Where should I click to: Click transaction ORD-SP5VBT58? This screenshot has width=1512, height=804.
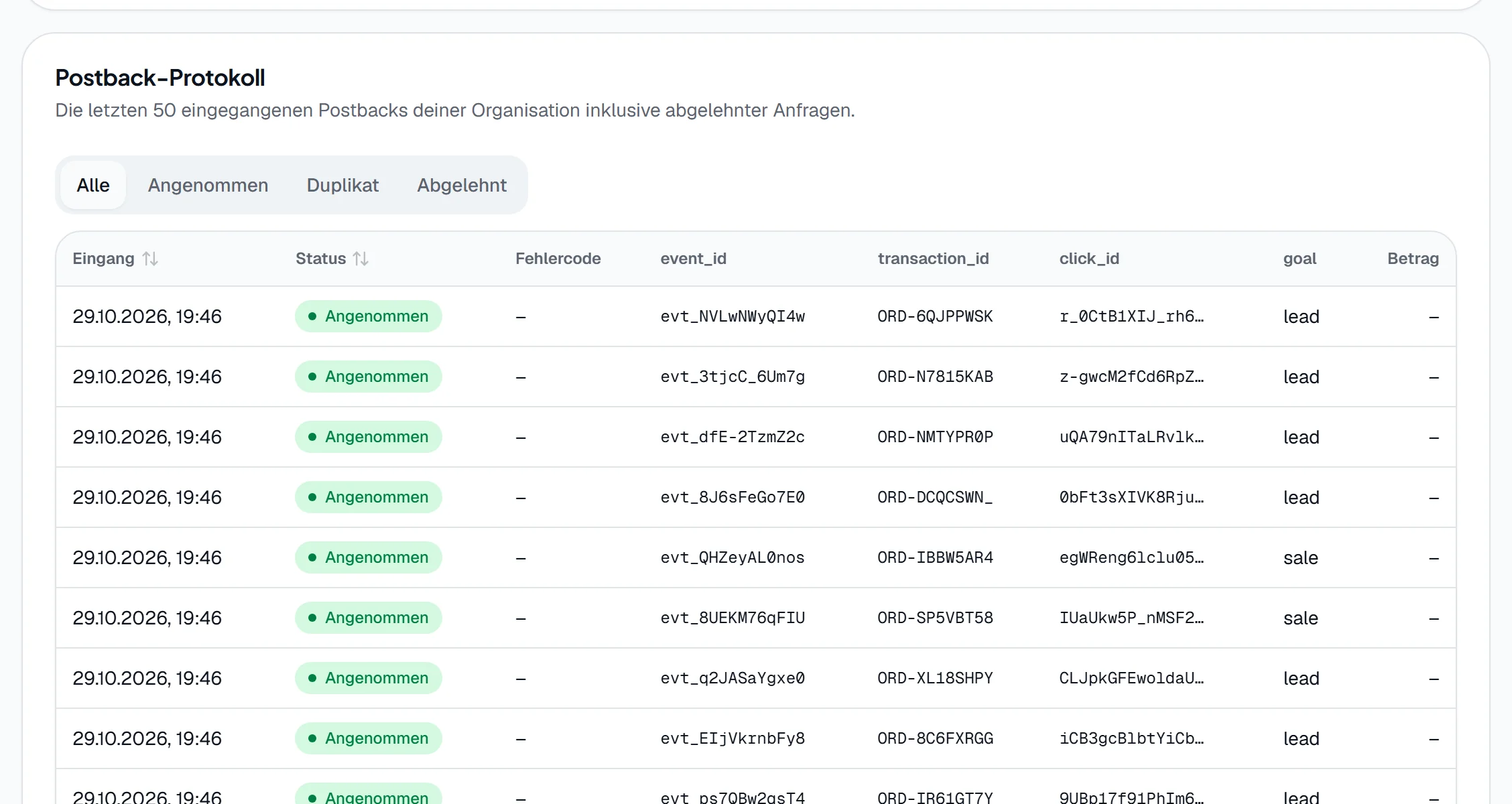[935, 618]
